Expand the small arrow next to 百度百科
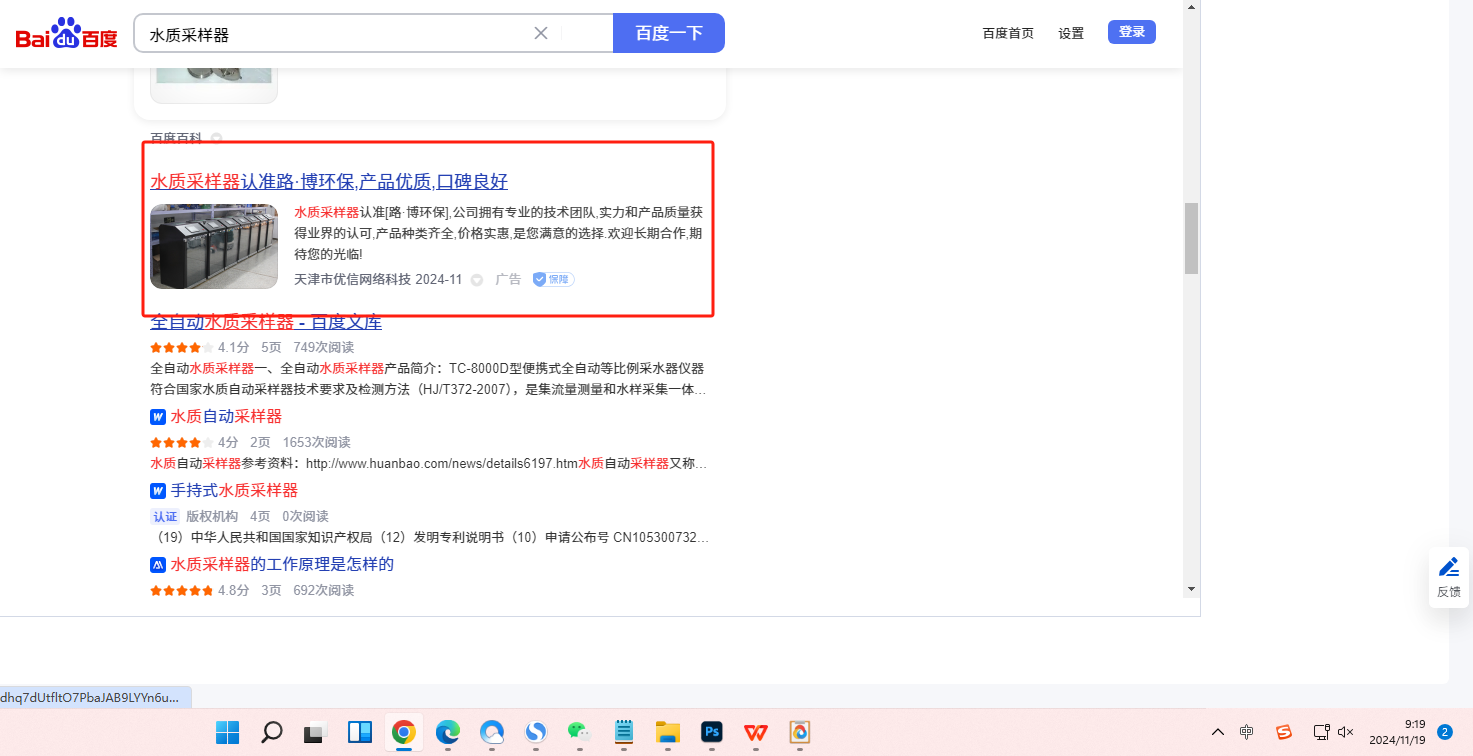The image size is (1473, 756). click(x=216, y=138)
